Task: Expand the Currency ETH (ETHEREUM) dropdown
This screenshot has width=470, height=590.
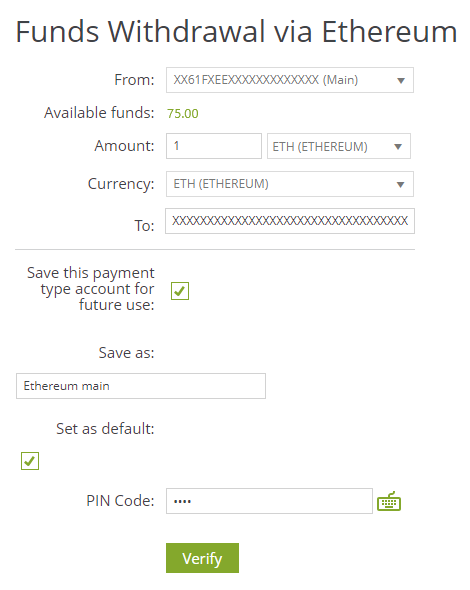Action: tap(290, 184)
